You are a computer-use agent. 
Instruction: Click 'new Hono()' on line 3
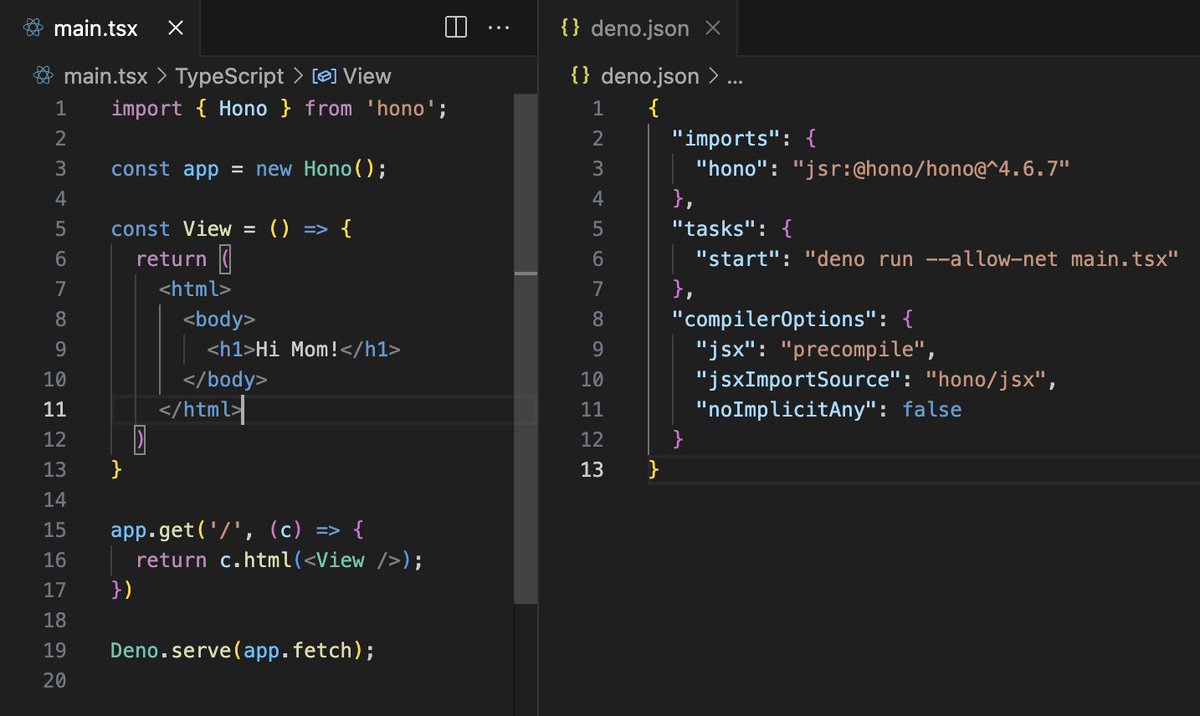pyautogui.click(x=315, y=169)
